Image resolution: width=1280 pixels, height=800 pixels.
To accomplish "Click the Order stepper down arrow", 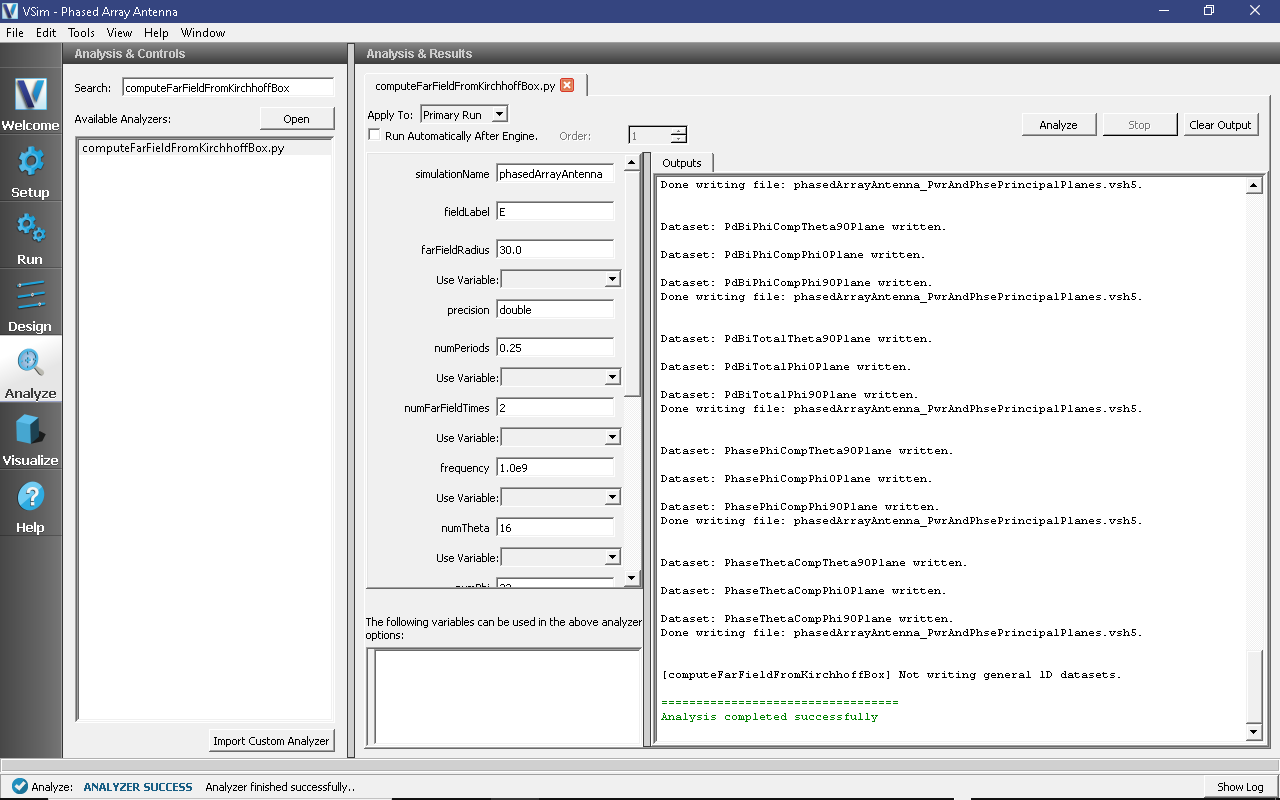I will (x=679, y=139).
